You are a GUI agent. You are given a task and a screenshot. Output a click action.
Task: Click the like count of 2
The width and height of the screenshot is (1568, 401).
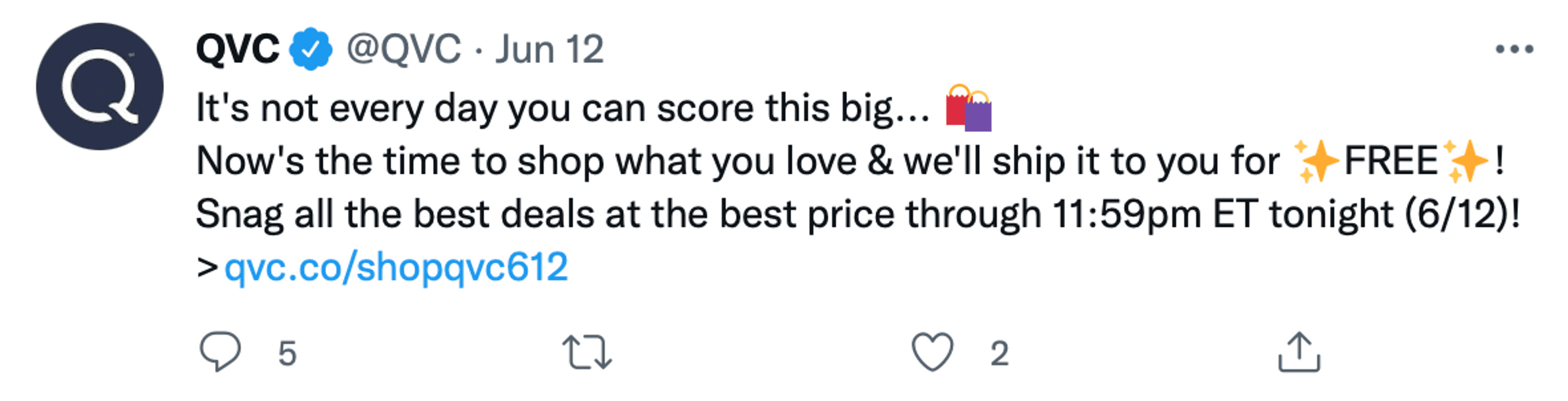click(1000, 353)
